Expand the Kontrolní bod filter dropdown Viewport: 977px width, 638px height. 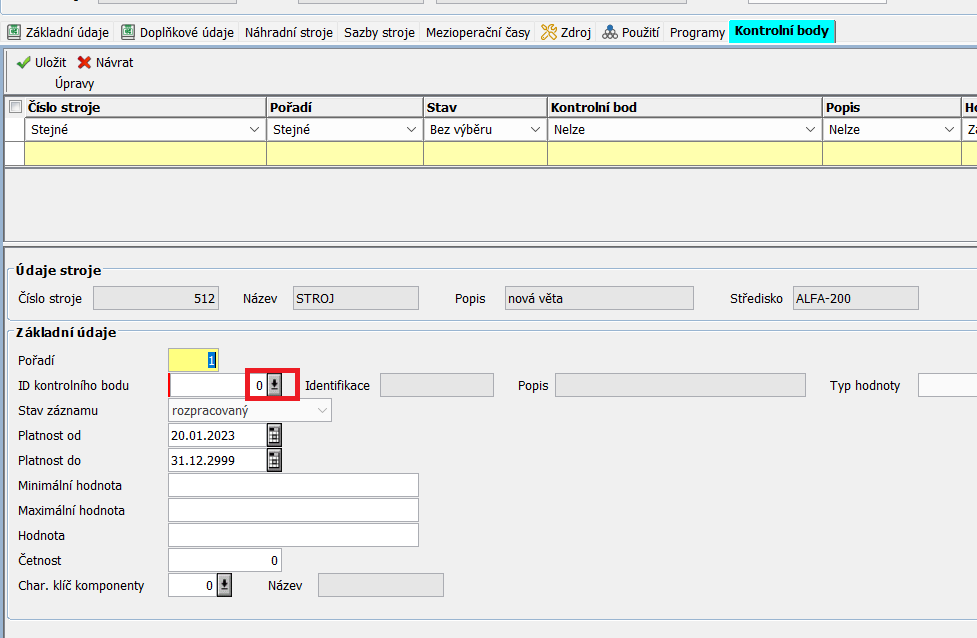(x=810, y=129)
